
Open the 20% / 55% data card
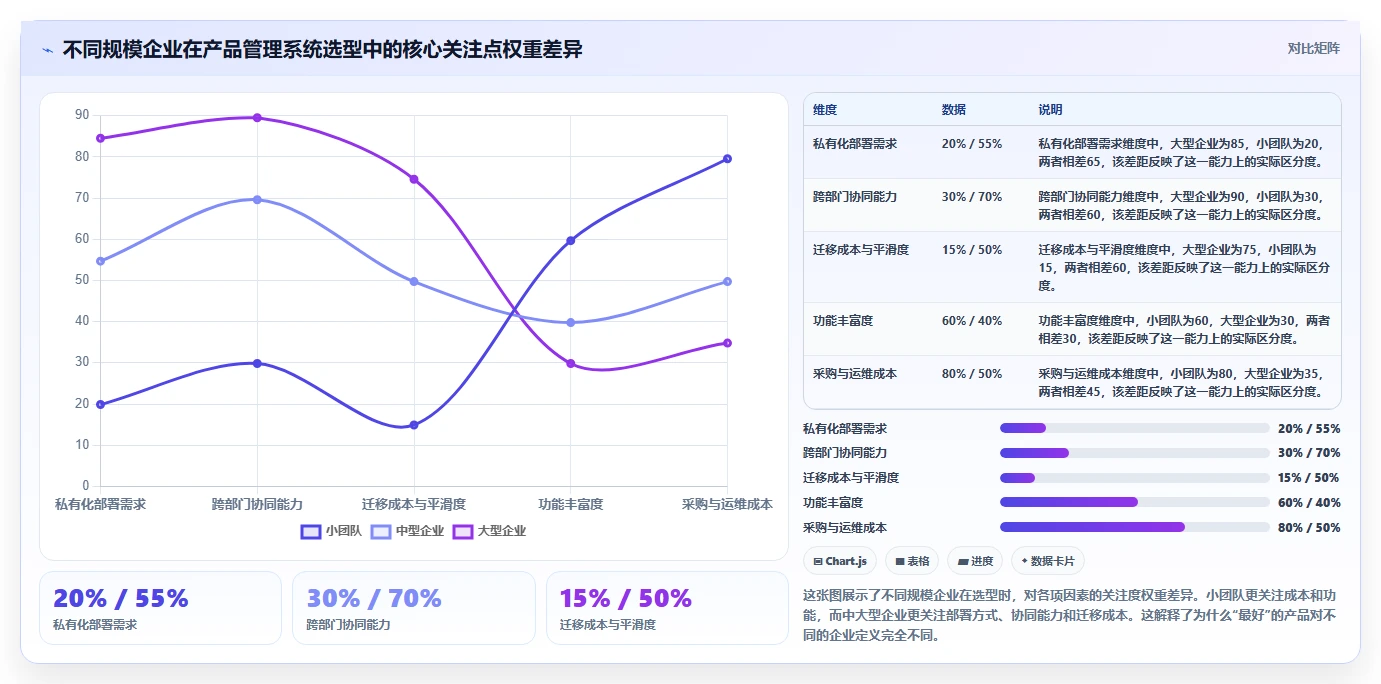point(161,608)
